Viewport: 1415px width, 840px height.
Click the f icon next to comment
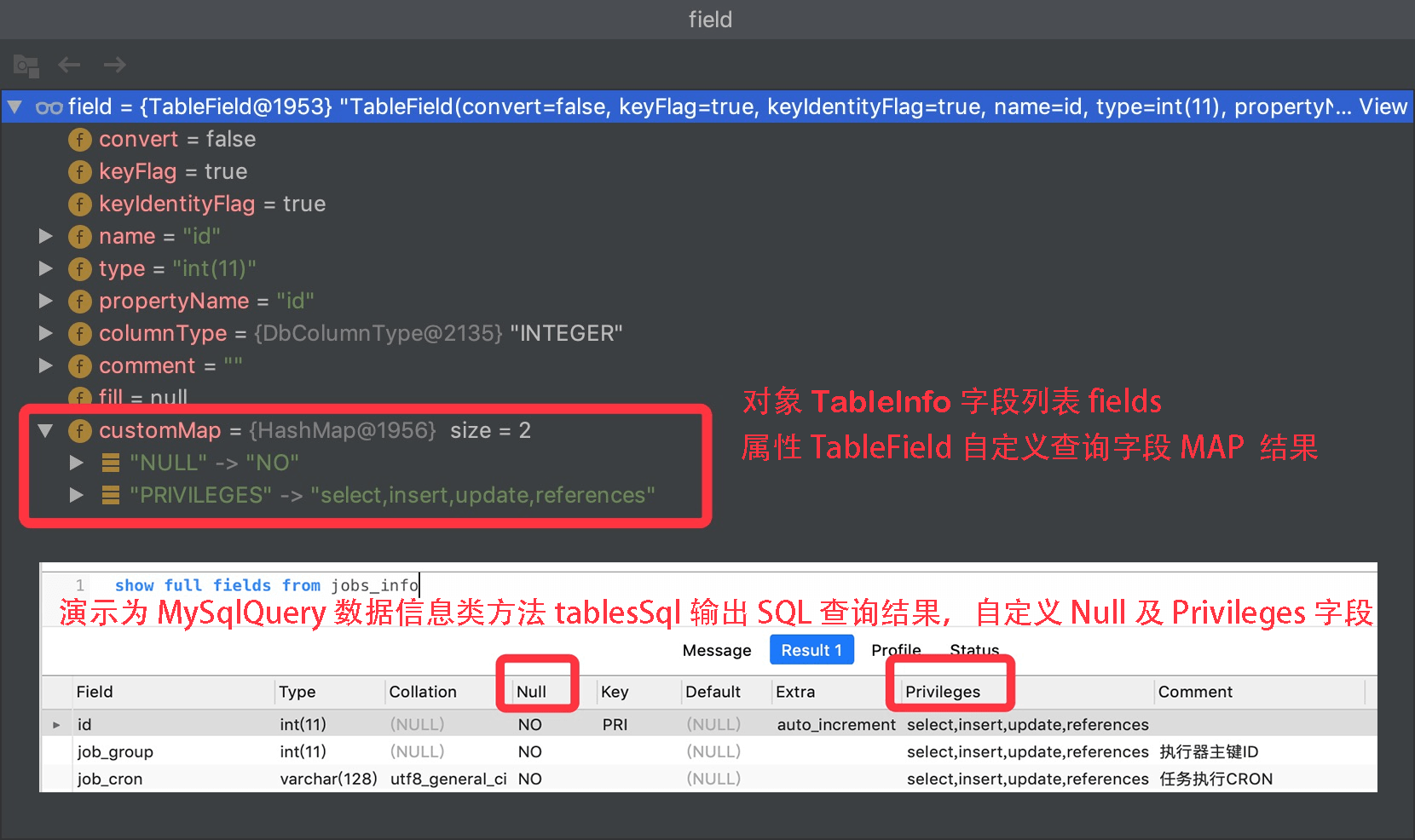(x=79, y=365)
